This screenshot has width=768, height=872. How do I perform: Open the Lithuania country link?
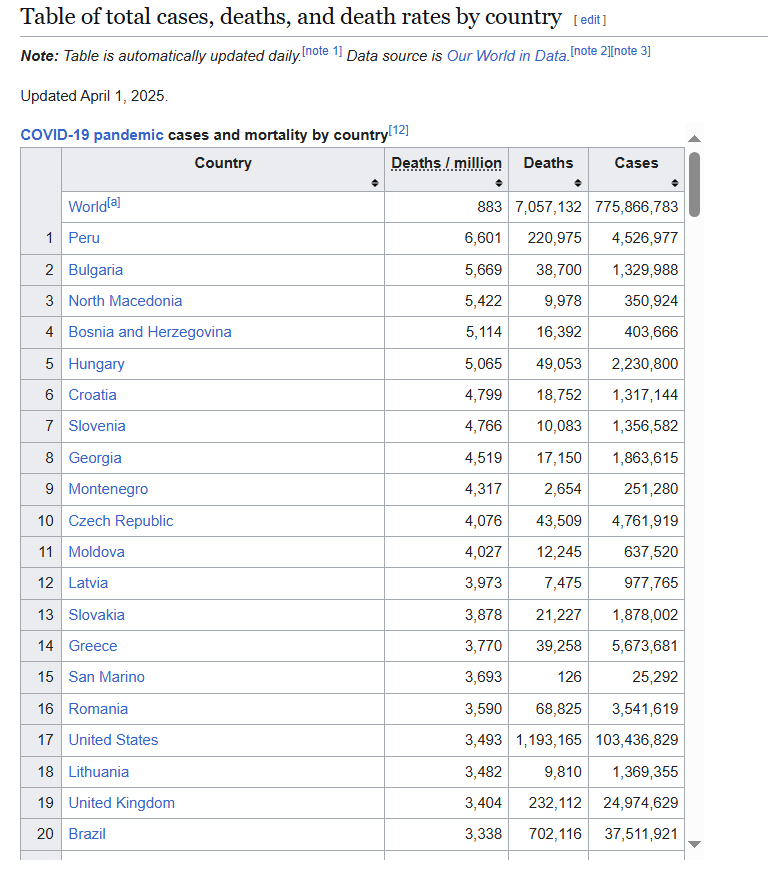(98, 772)
